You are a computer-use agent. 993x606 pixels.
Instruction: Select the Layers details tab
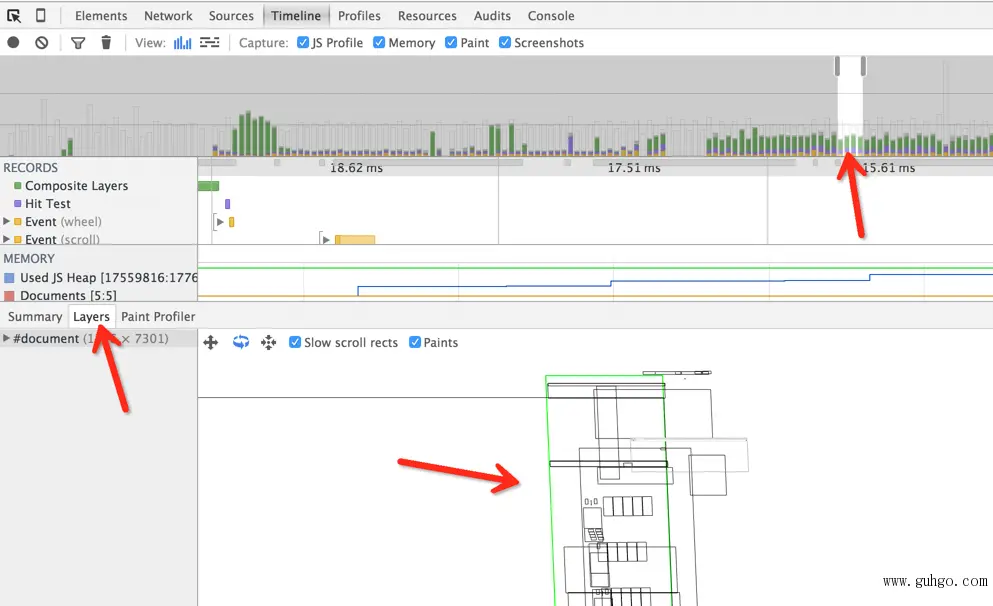click(91, 316)
